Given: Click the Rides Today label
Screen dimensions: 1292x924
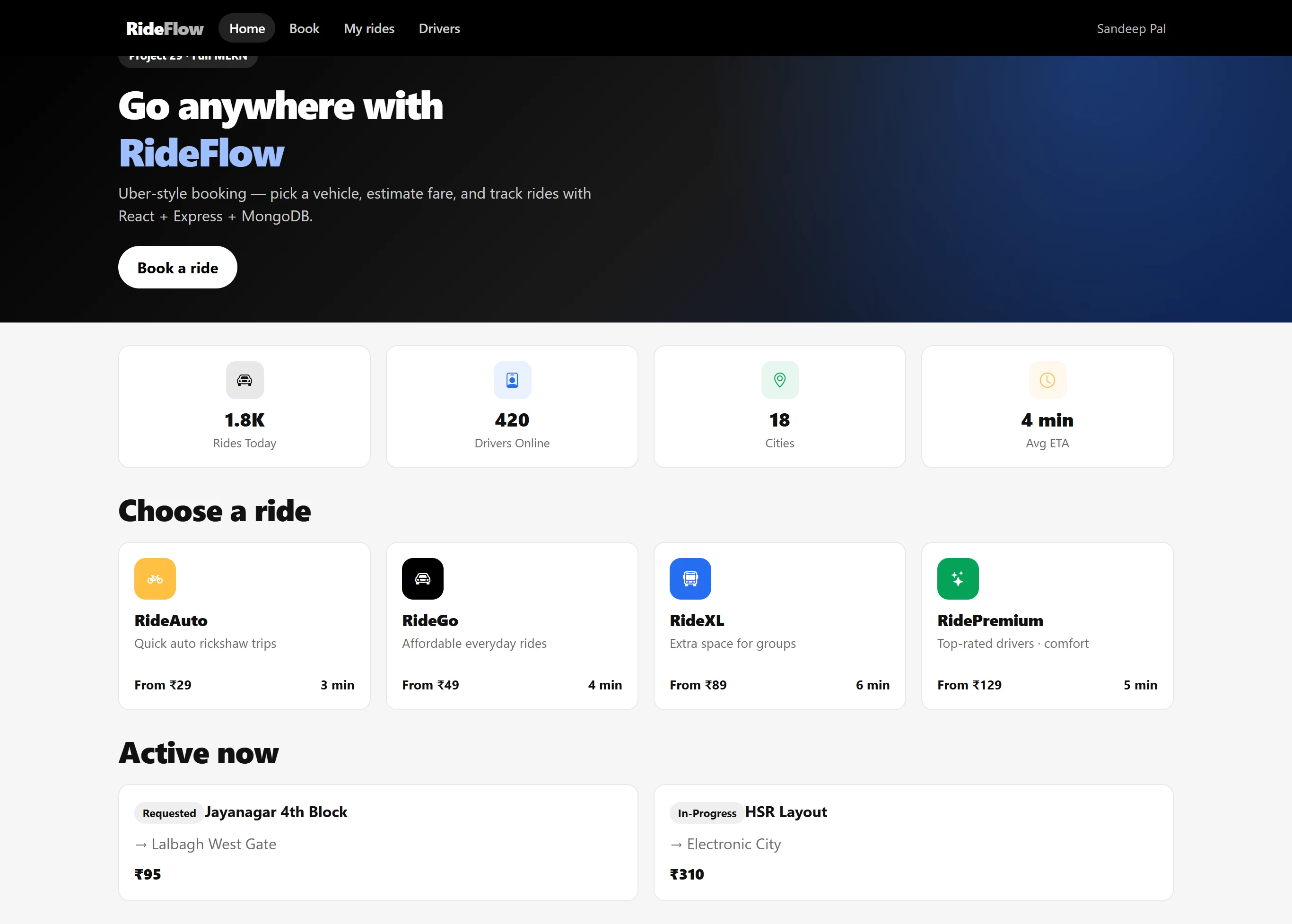Looking at the screenshot, I should (244, 443).
